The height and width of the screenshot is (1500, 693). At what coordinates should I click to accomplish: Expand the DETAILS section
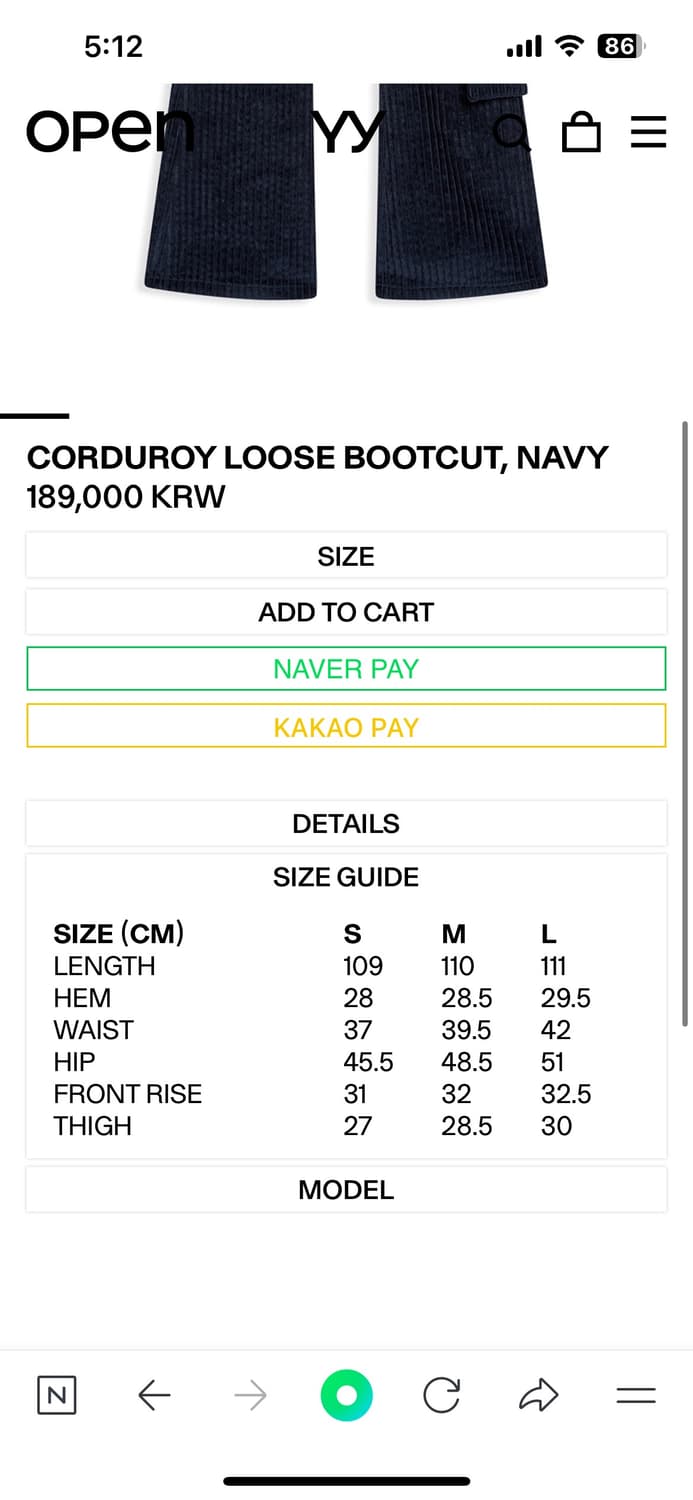[346, 823]
